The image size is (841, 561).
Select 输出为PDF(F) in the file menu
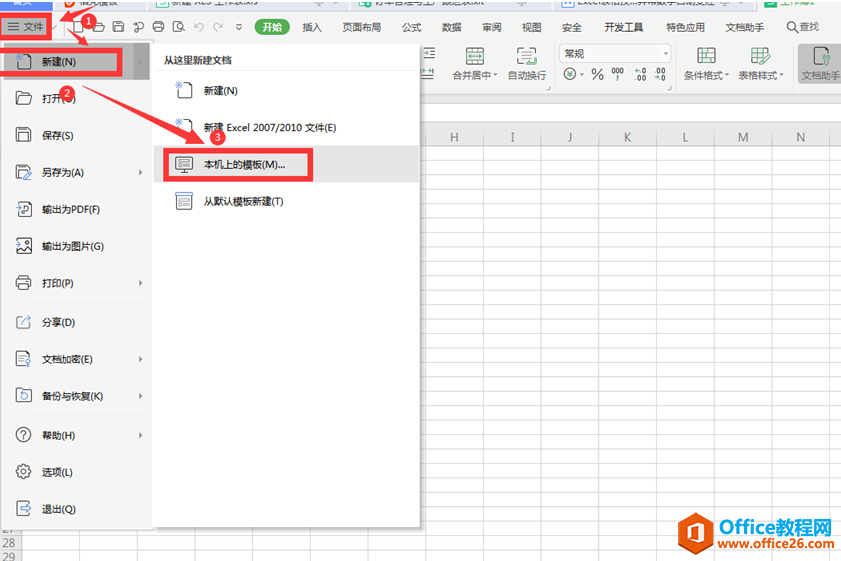coord(75,209)
